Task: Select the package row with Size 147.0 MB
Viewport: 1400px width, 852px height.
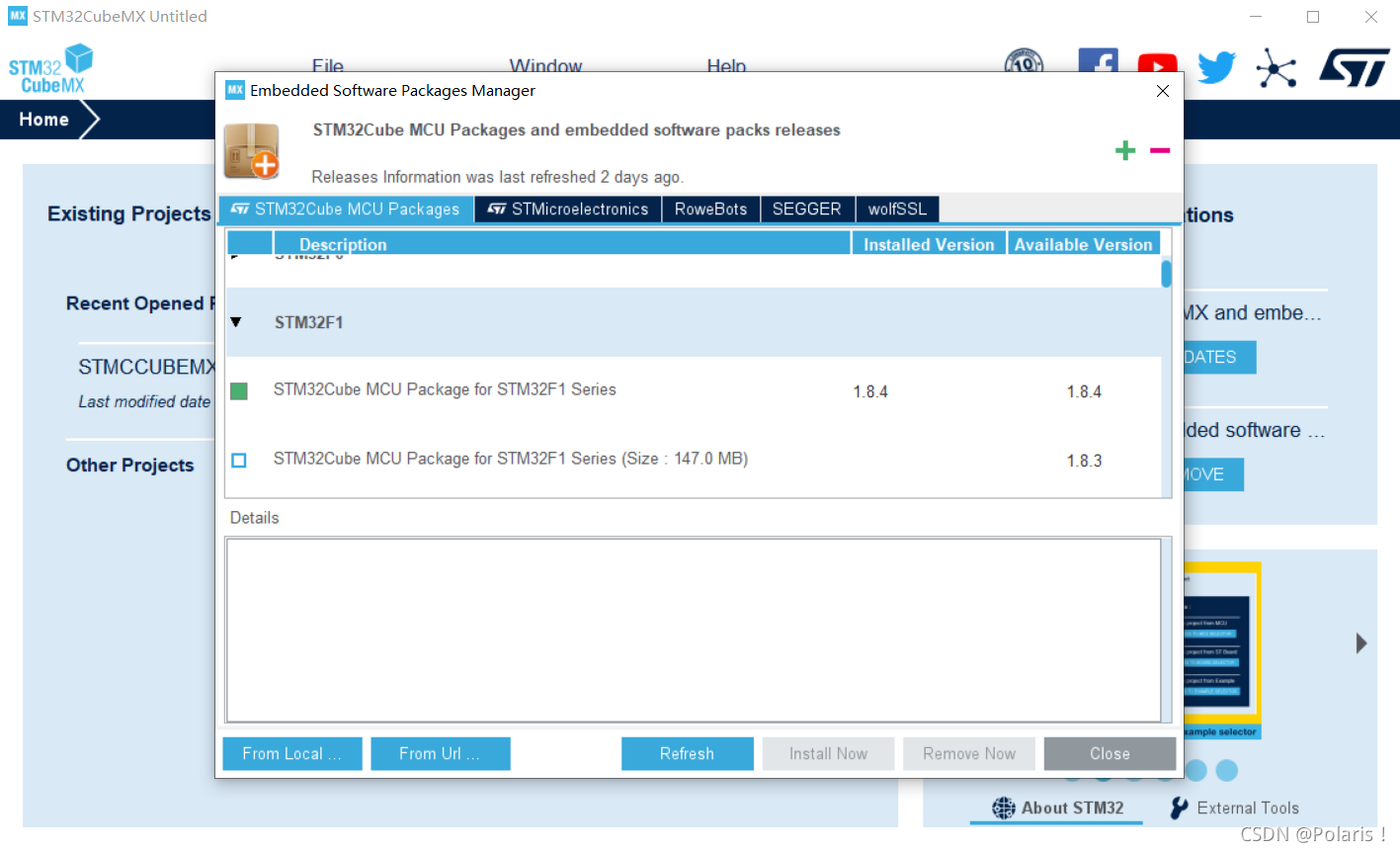Action: [x=511, y=459]
